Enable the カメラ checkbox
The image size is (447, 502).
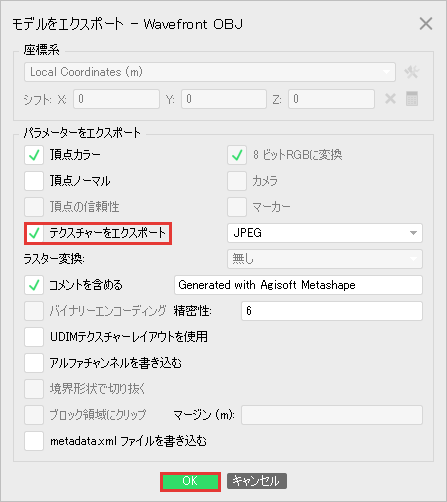point(237,181)
